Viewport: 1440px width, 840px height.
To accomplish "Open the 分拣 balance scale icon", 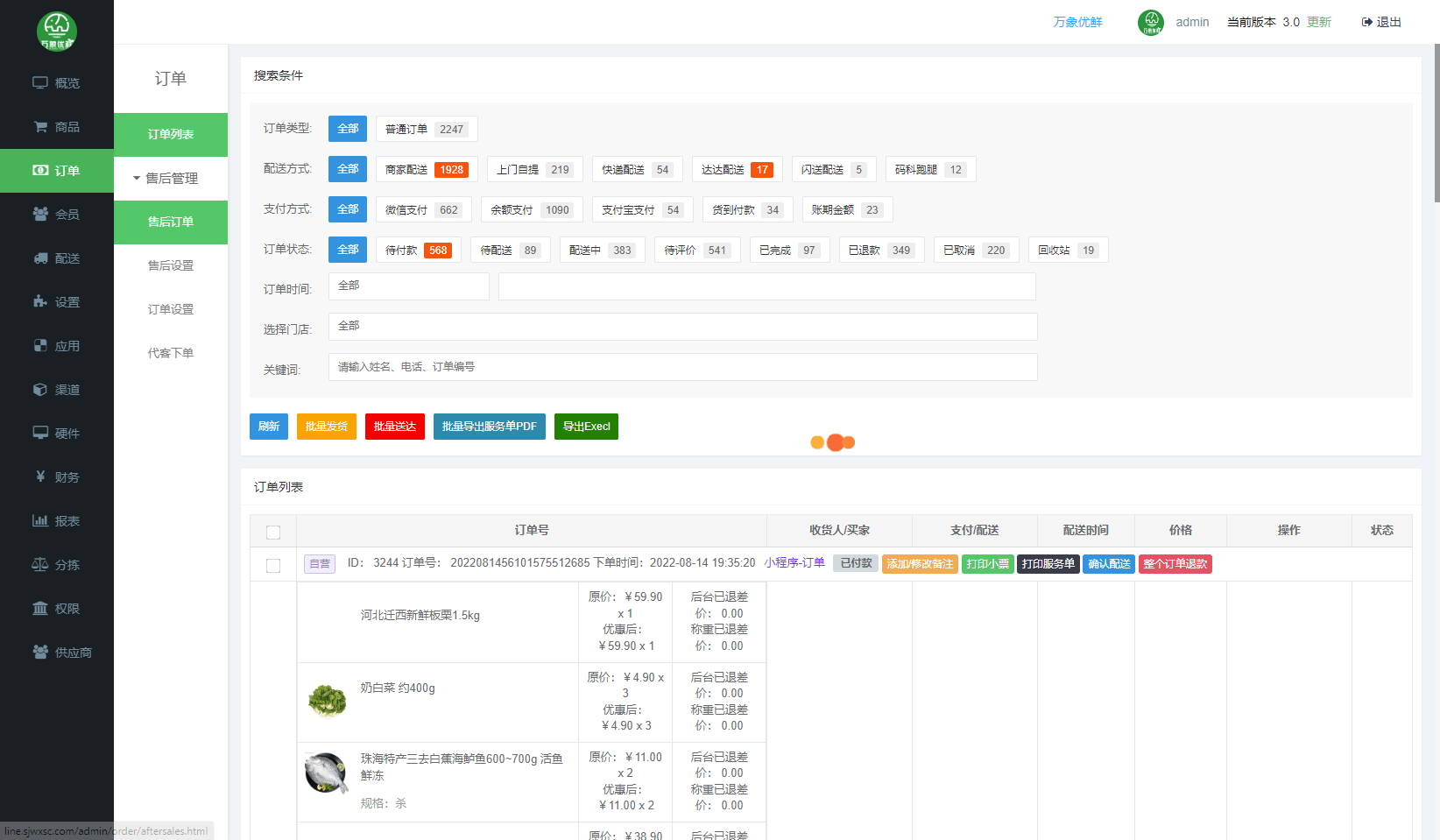I will coord(40,565).
